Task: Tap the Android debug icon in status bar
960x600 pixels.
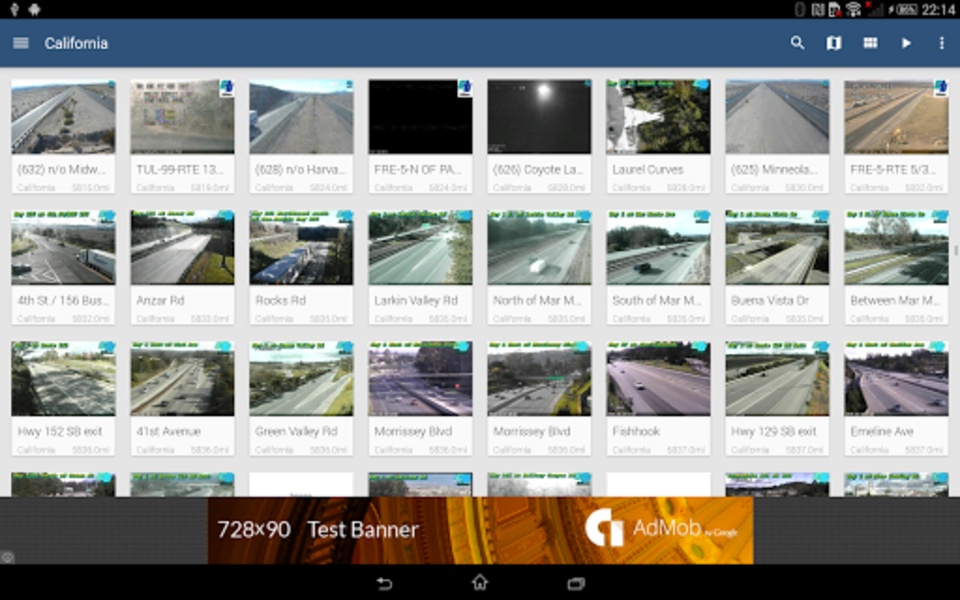Action: [34, 9]
